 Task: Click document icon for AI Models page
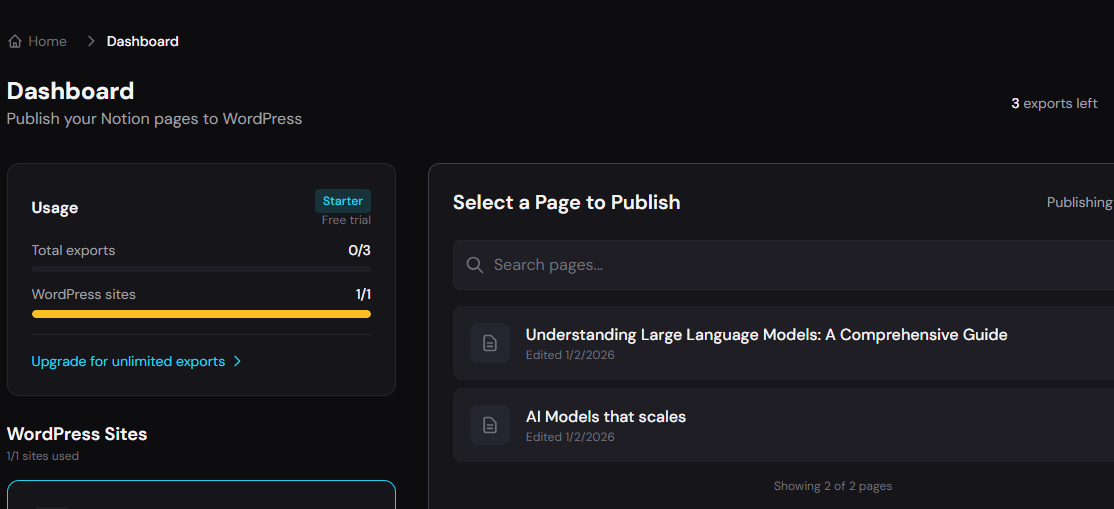(490, 425)
